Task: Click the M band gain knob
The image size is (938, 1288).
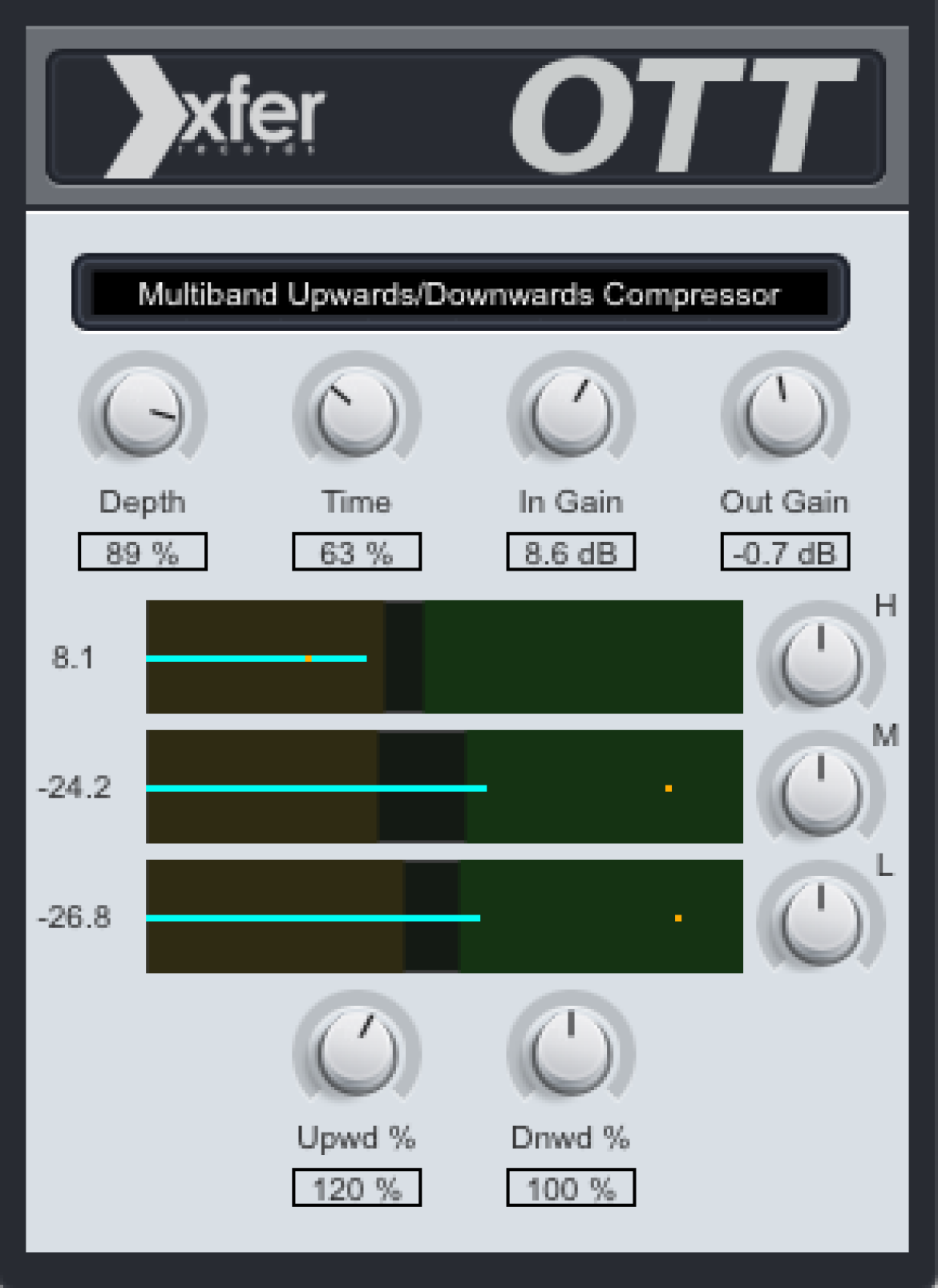Action: 821,793
